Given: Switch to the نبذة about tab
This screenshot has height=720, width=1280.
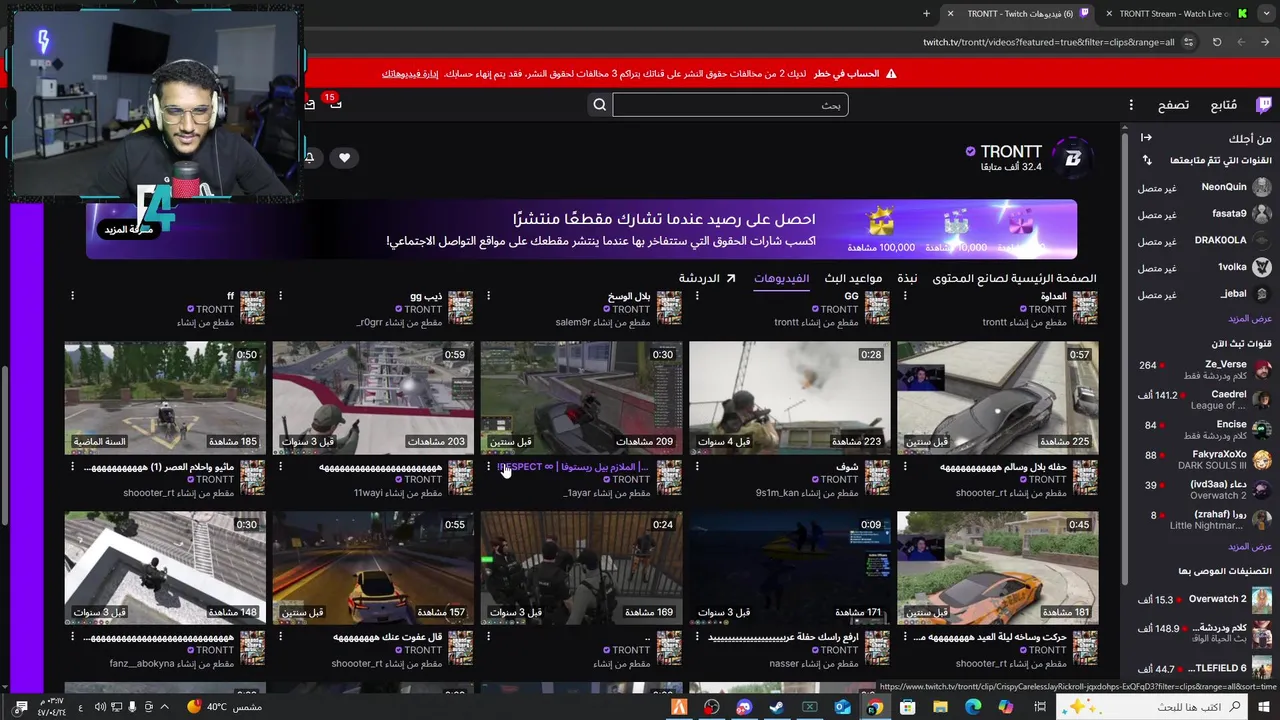Looking at the screenshot, I should 907,278.
